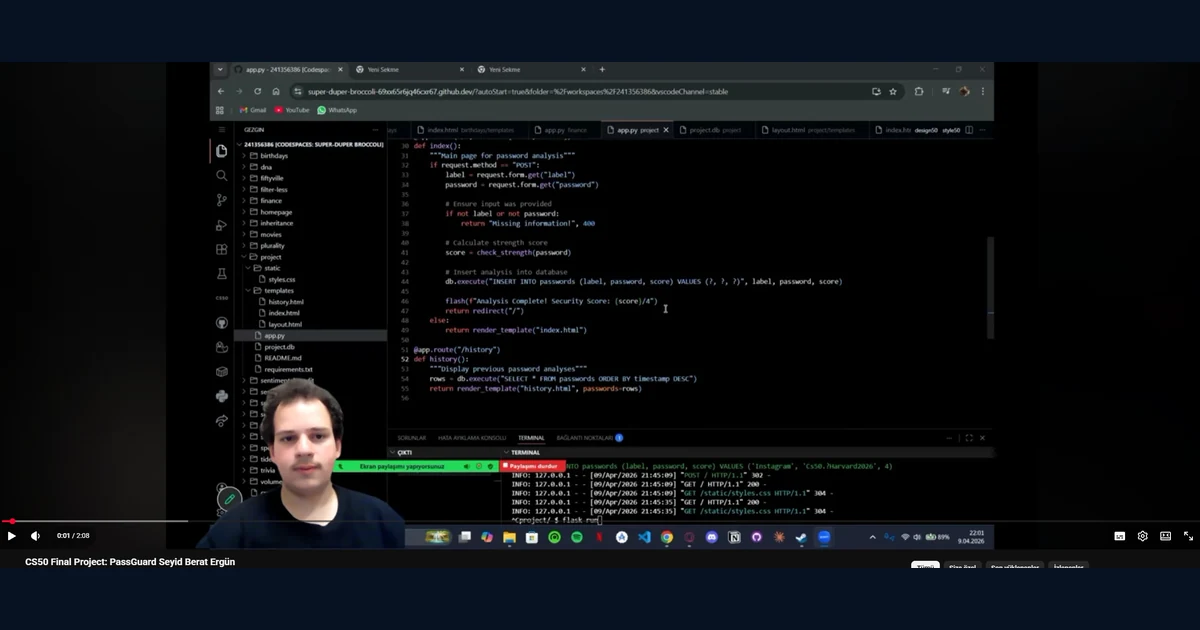Open the YouTube bookmark
Image resolution: width=1200 pixels, height=630 pixels.
(x=292, y=110)
